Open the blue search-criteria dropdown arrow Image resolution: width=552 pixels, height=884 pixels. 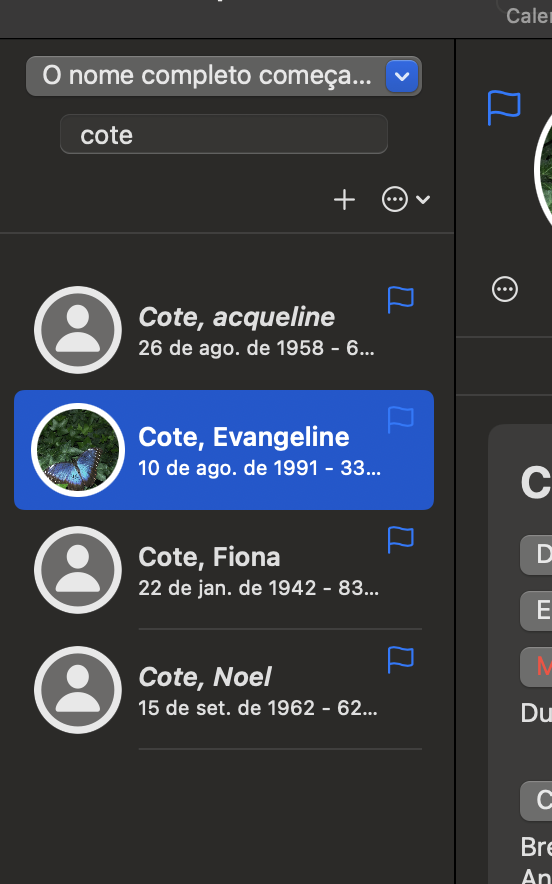tap(402, 76)
